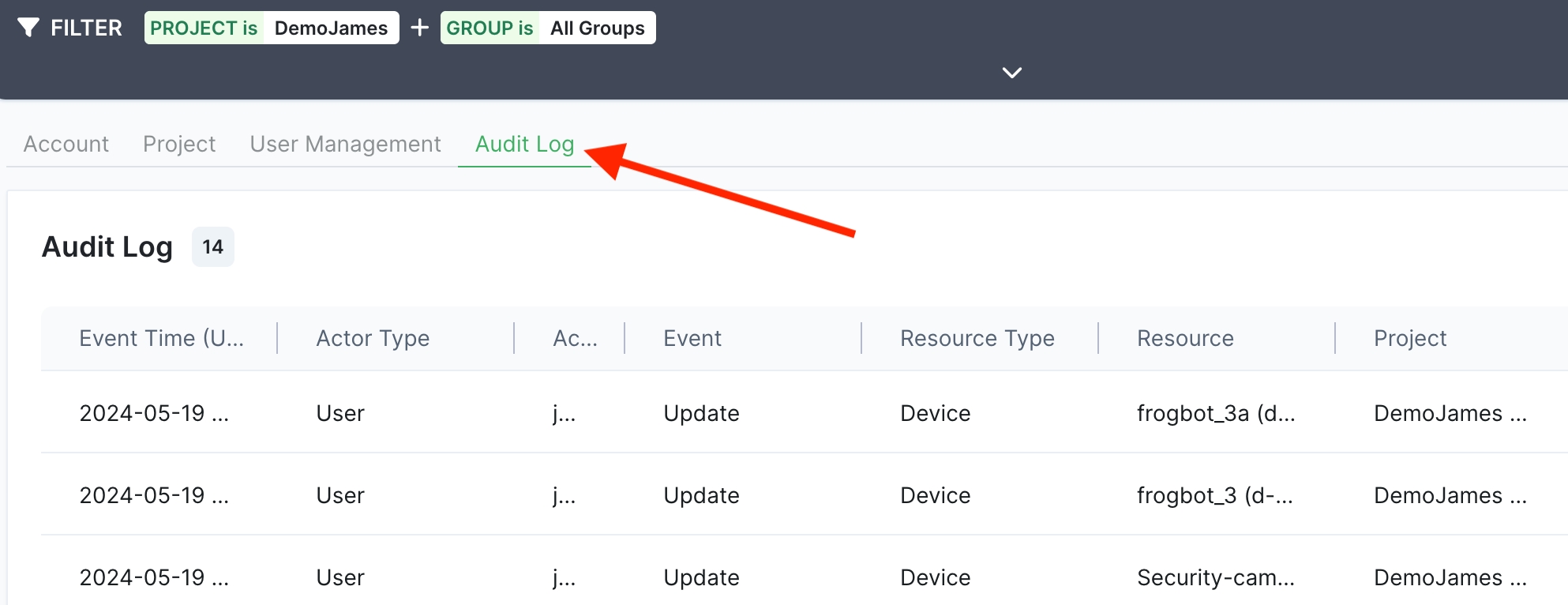Open the Project tab
This screenshot has height=605, width=1568.
coord(179,144)
